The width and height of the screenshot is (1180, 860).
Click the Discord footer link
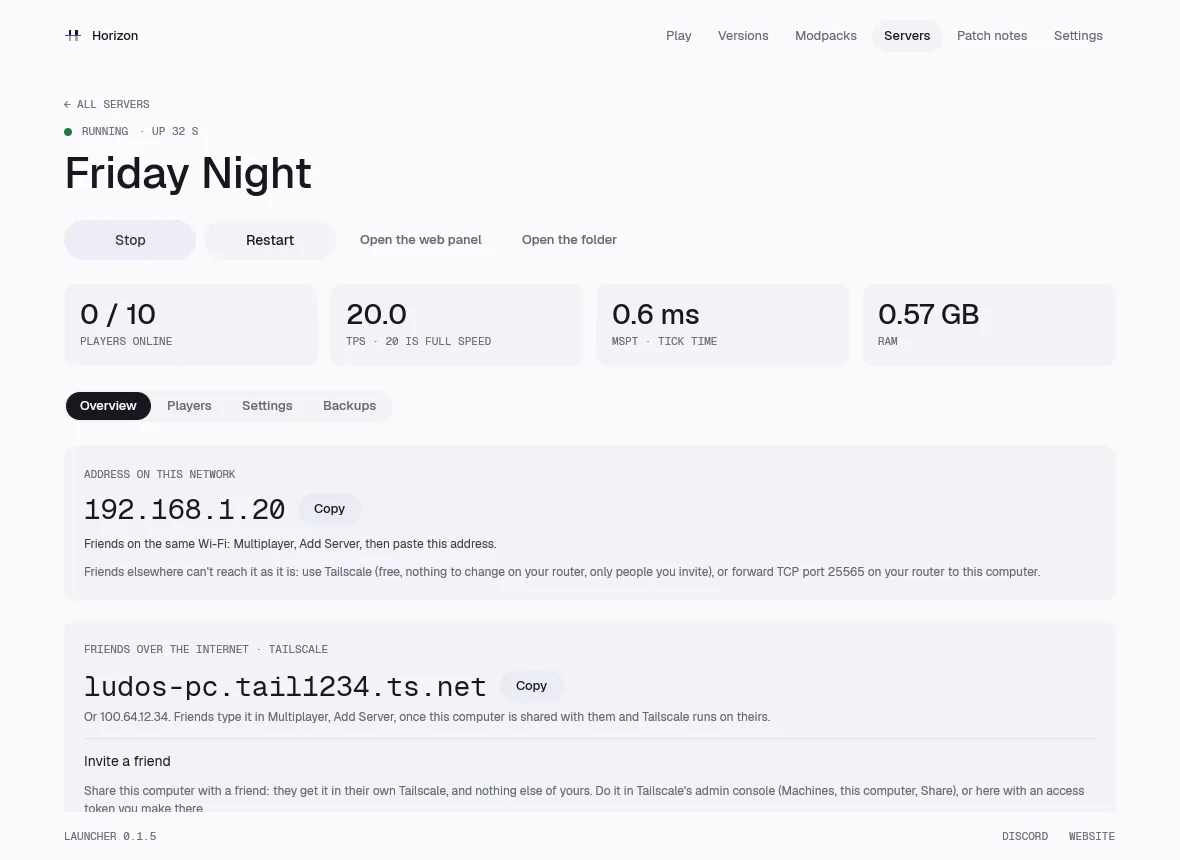click(x=1025, y=837)
